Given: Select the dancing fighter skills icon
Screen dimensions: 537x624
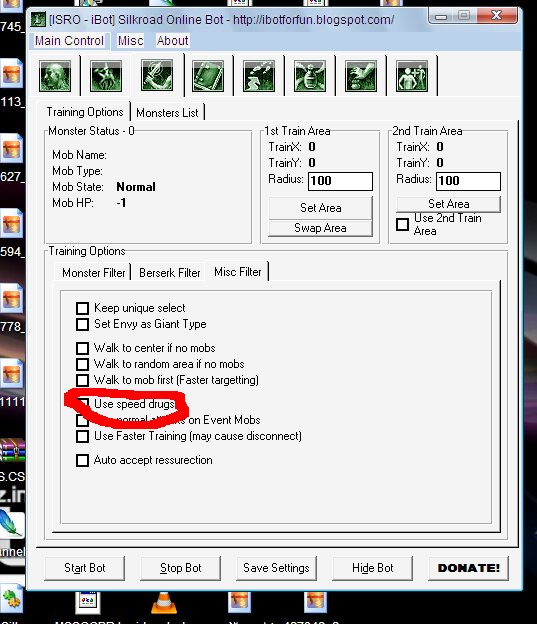Looking at the screenshot, I should 106,76.
